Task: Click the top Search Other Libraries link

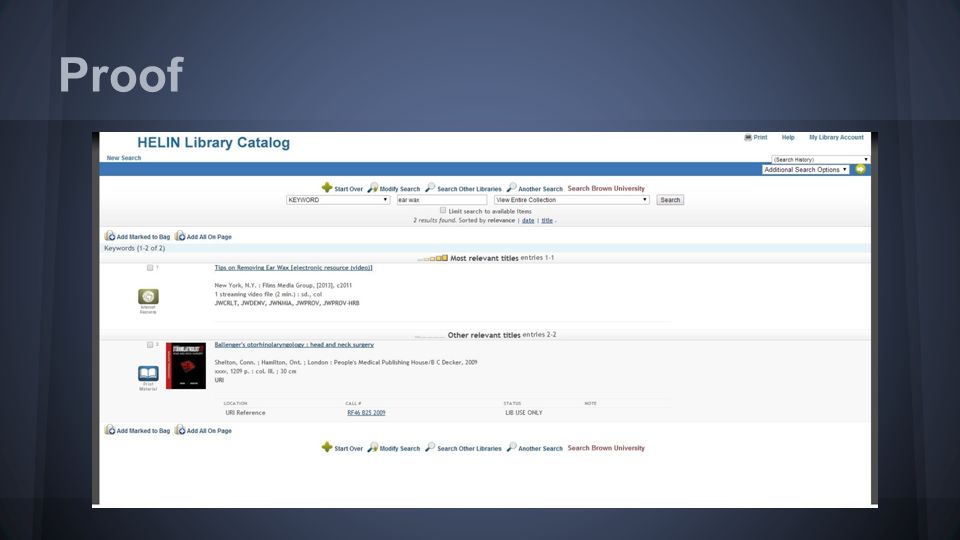Action: pos(469,189)
